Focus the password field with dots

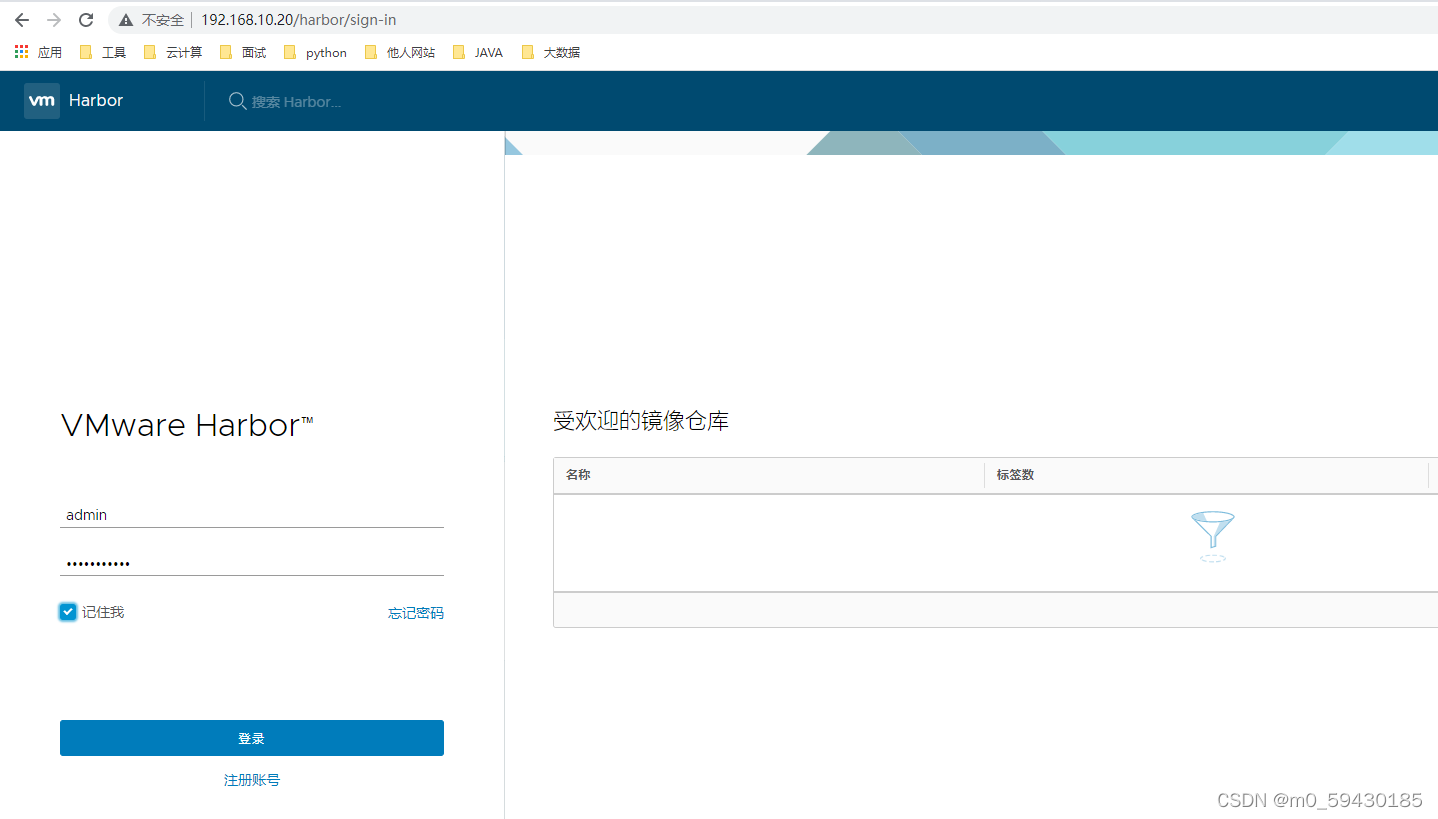pos(252,563)
